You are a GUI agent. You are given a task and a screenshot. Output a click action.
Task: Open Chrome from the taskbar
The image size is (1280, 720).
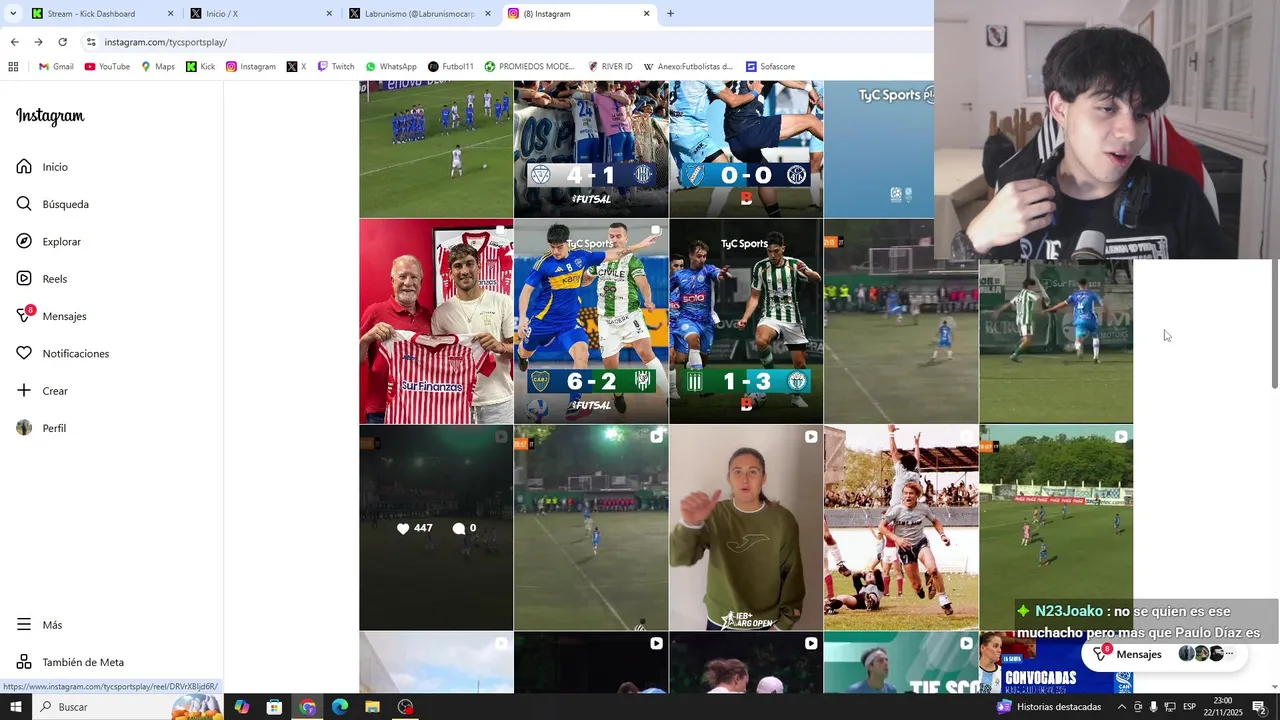coord(307,707)
